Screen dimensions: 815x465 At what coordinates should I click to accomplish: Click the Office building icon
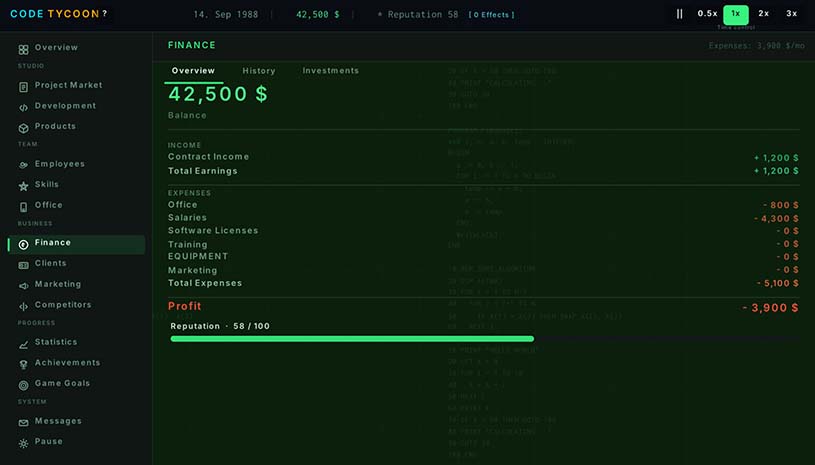click(23, 207)
